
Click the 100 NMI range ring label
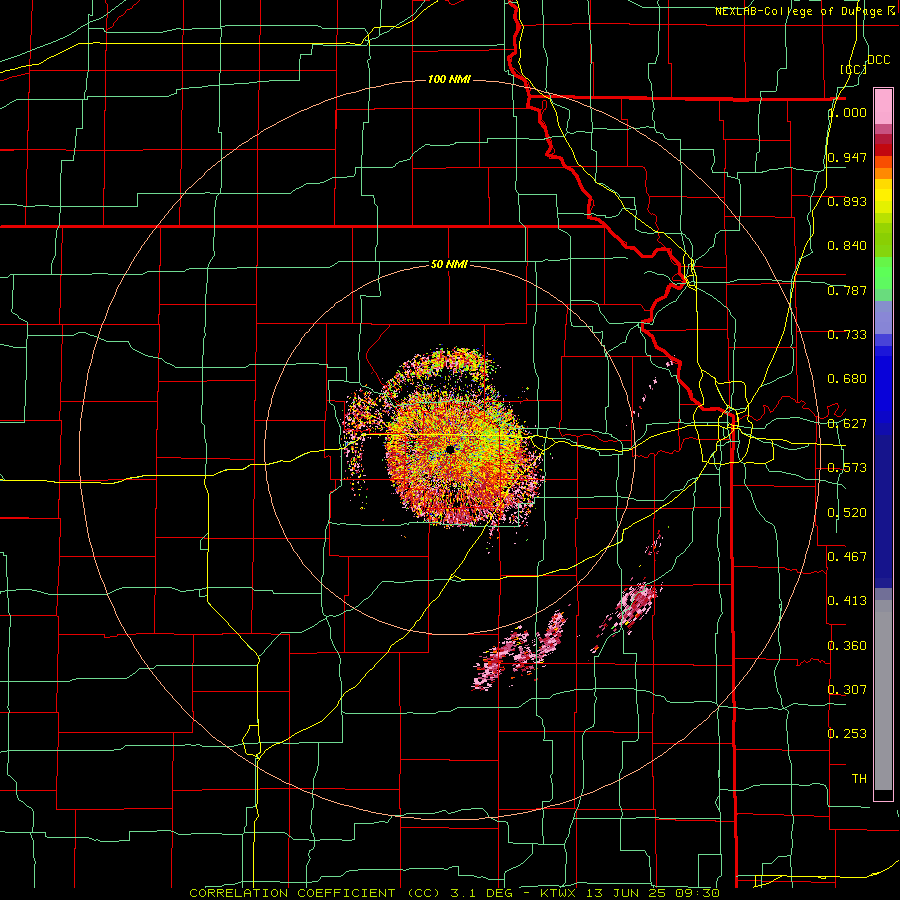449,79
